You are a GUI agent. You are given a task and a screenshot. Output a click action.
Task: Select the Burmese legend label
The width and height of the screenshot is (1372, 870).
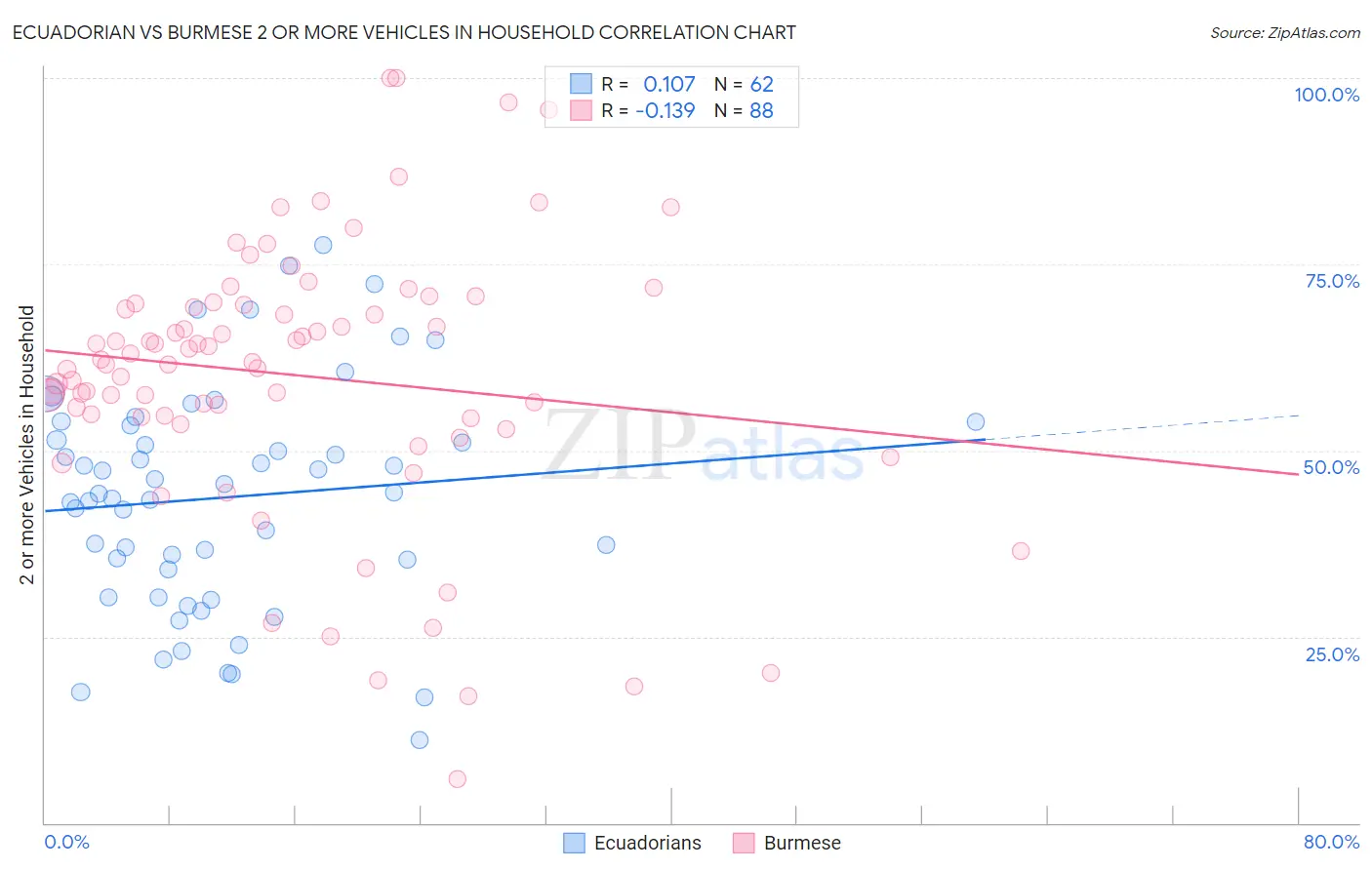pos(802,843)
